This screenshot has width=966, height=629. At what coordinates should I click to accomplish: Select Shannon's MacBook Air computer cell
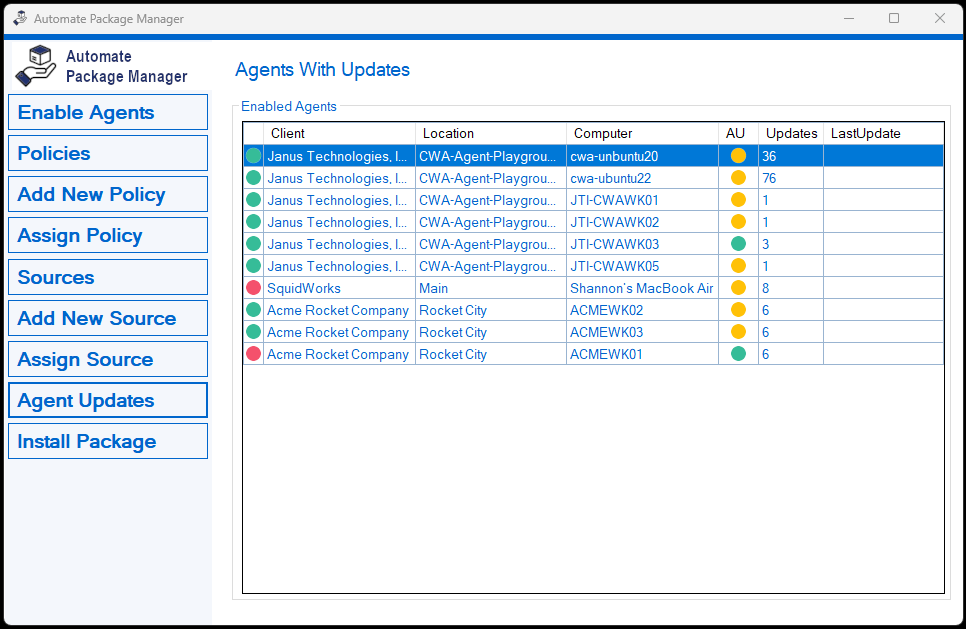642,288
